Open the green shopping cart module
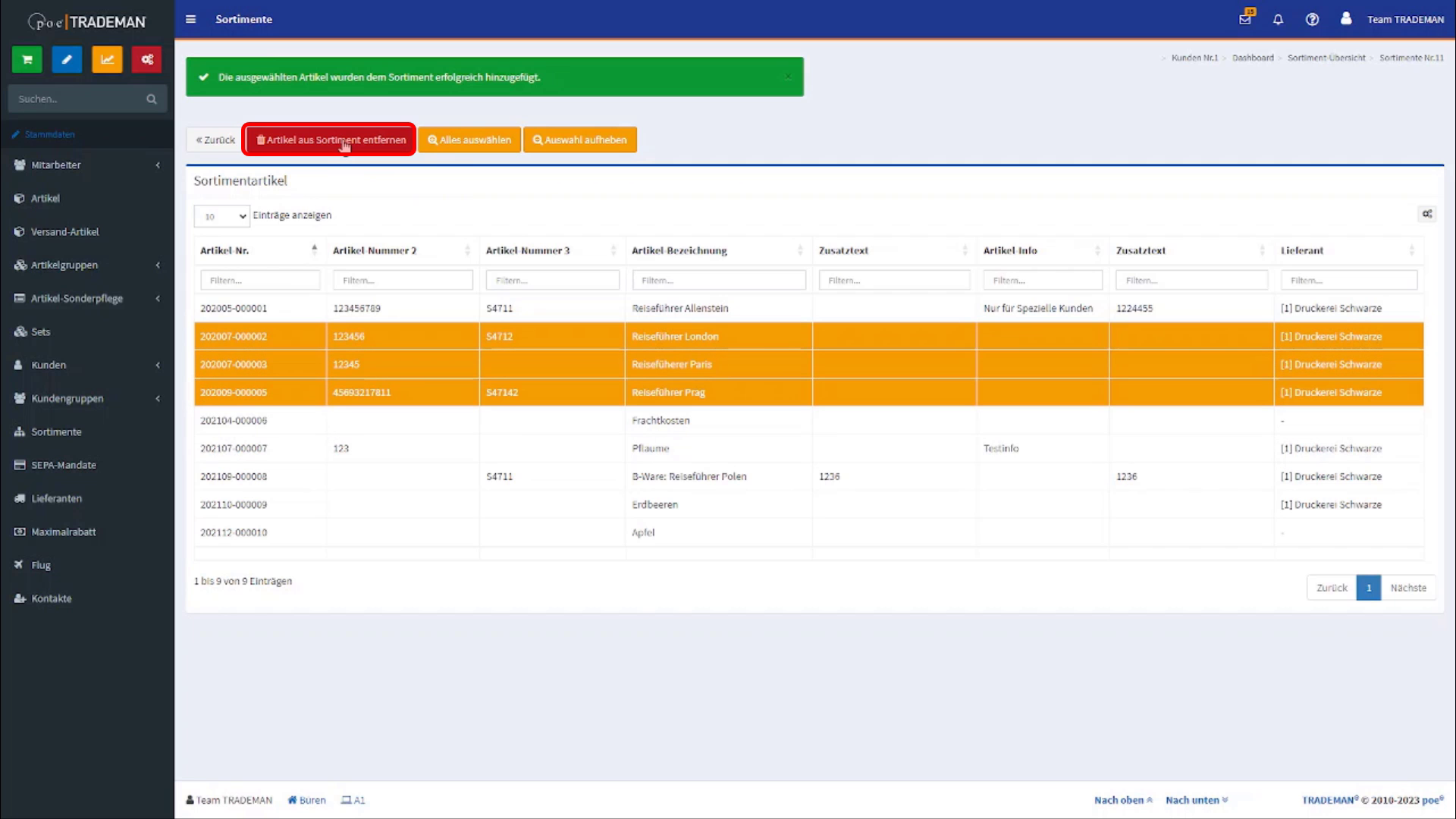The height and width of the screenshot is (819, 1456). click(27, 60)
